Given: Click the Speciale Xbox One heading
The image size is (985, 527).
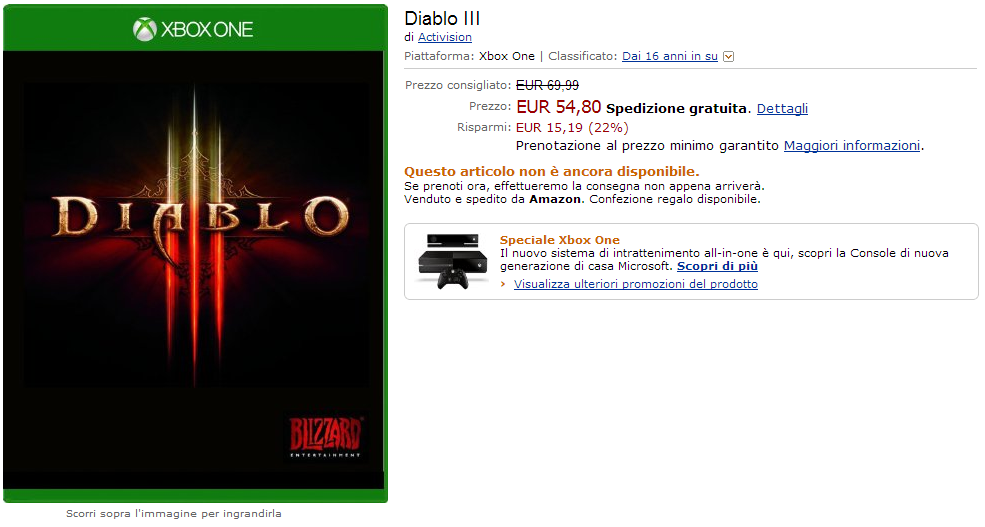Looking at the screenshot, I should (560, 240).
